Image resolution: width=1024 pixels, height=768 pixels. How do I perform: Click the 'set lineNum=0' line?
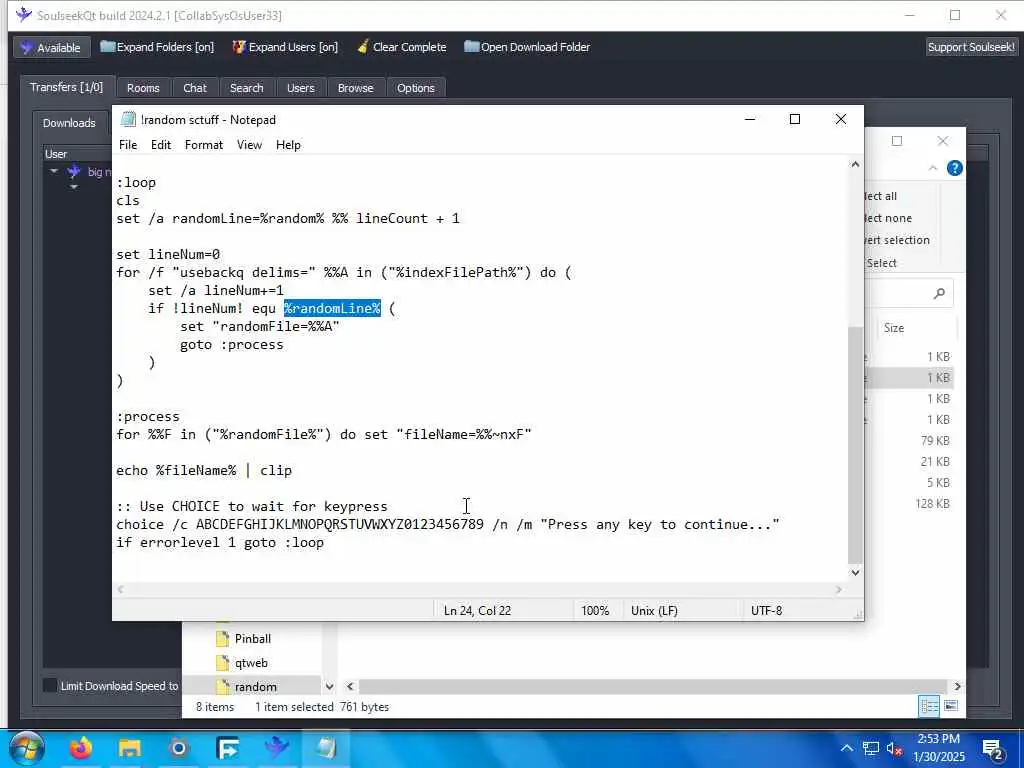coord(168,254)
